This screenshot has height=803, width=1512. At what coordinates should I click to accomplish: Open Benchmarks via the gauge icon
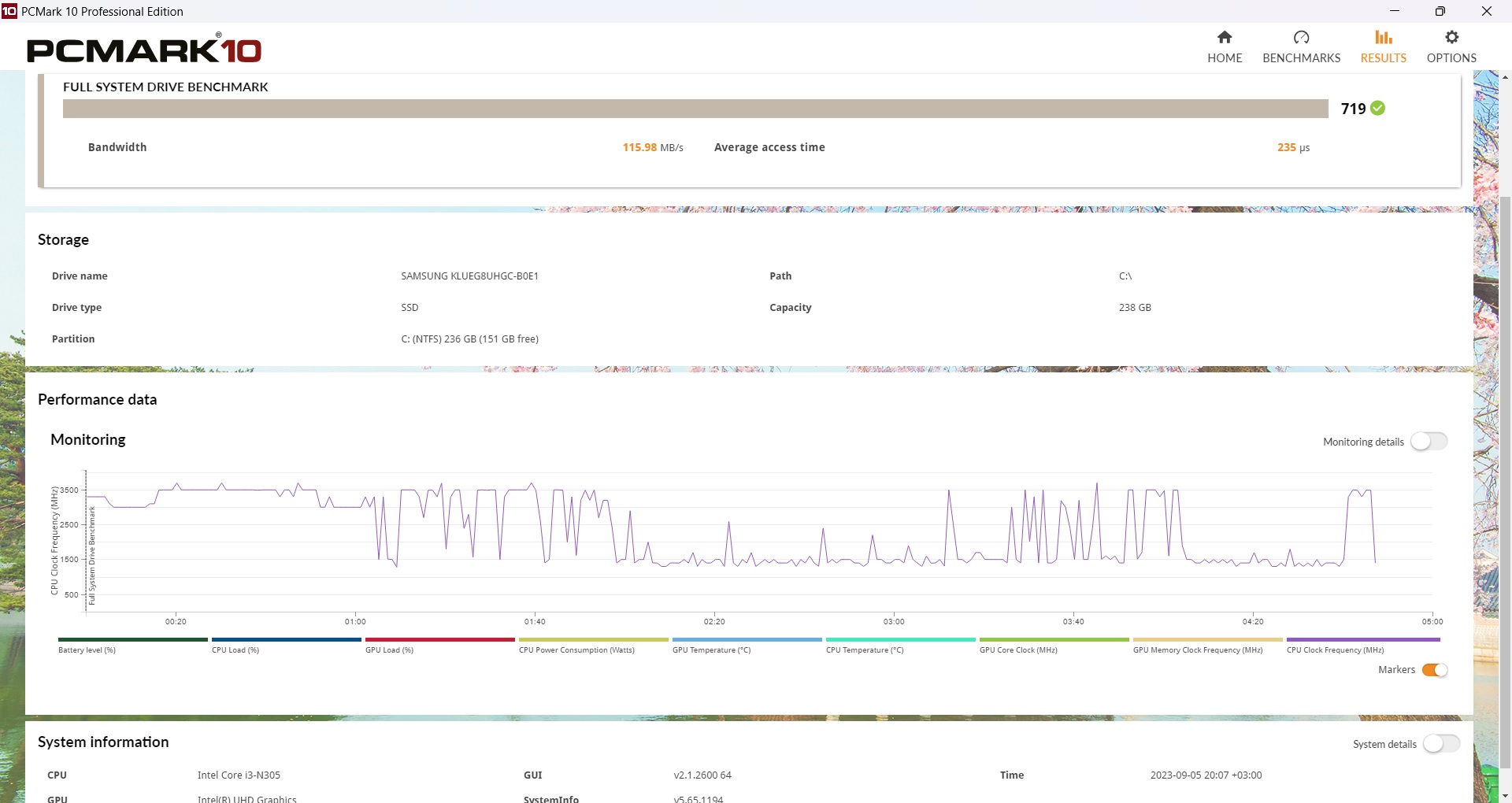pos(1301,38)
